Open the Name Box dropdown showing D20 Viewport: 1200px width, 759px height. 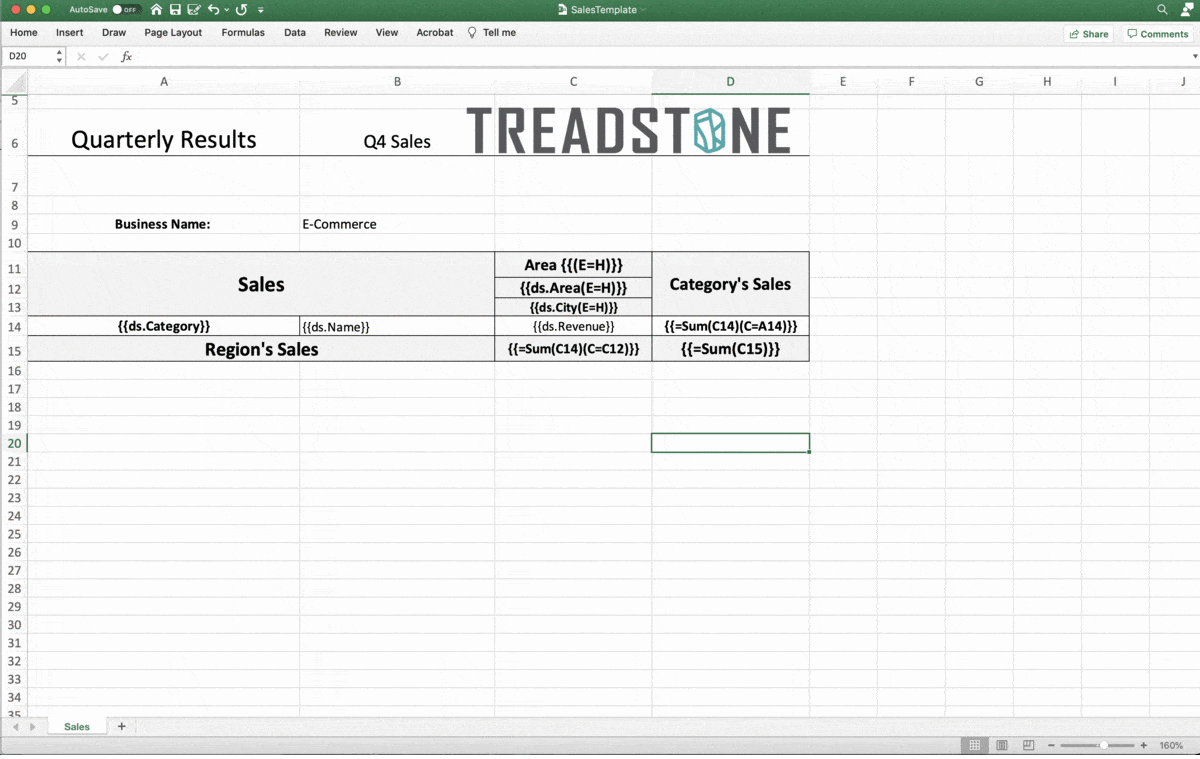point(58,56)
